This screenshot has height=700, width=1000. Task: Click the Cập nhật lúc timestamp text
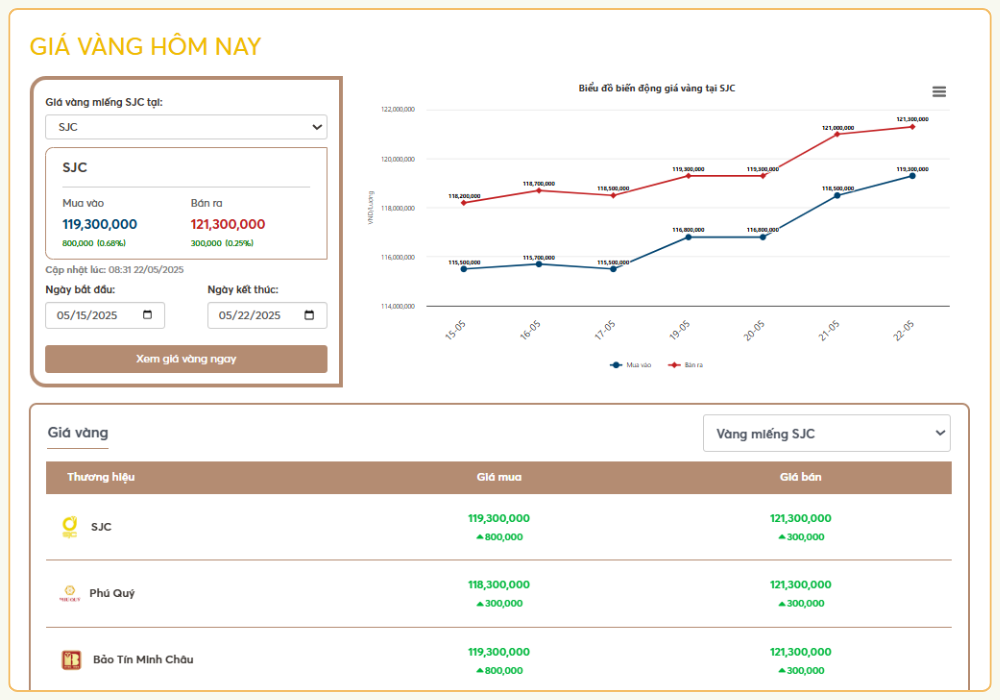click(x=114, y=270)
